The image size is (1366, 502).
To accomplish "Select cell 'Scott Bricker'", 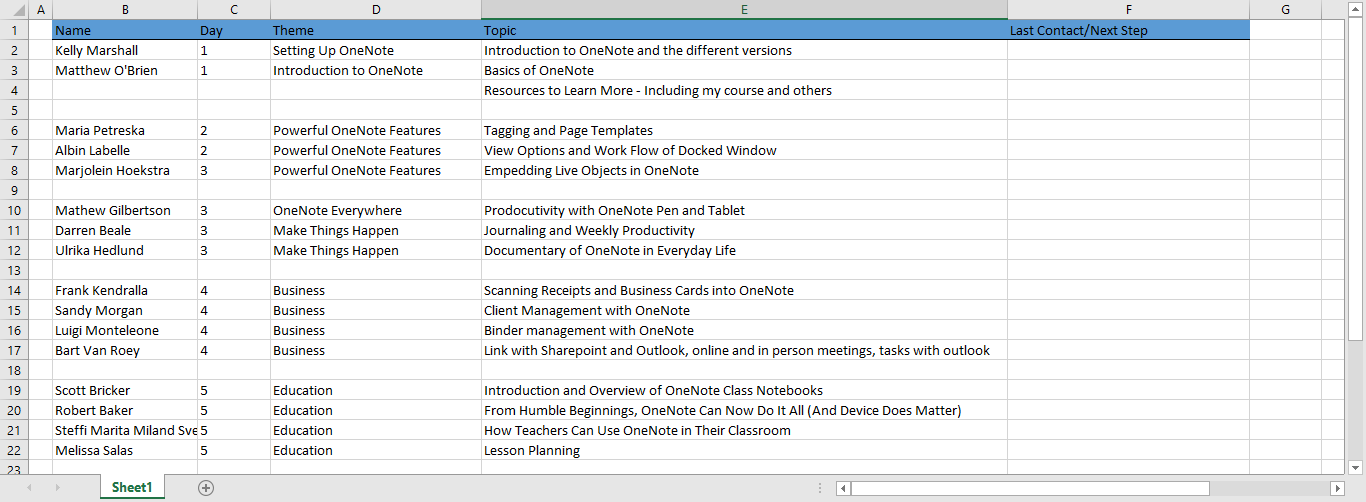I will pyautogui.click(x=125, y=390).
